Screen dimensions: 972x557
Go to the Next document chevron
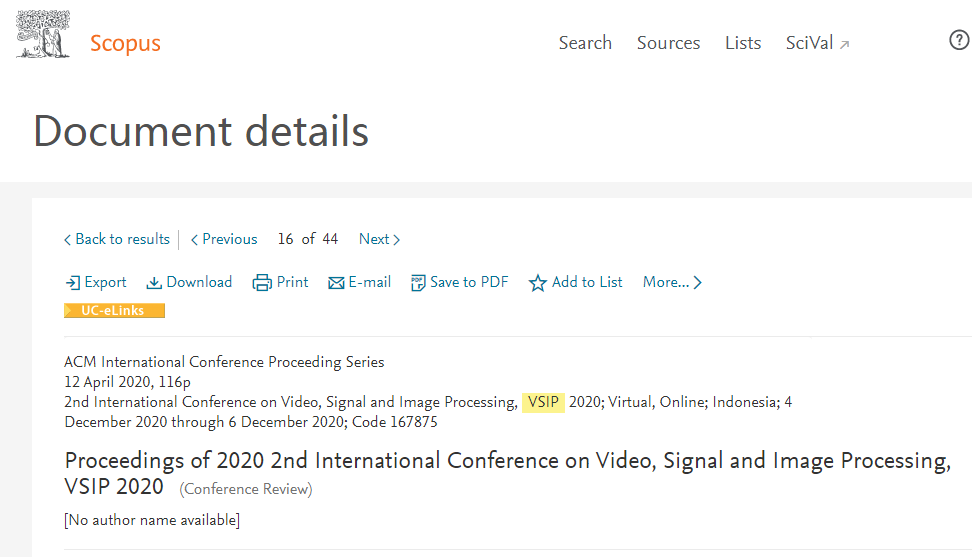point(397,240)
